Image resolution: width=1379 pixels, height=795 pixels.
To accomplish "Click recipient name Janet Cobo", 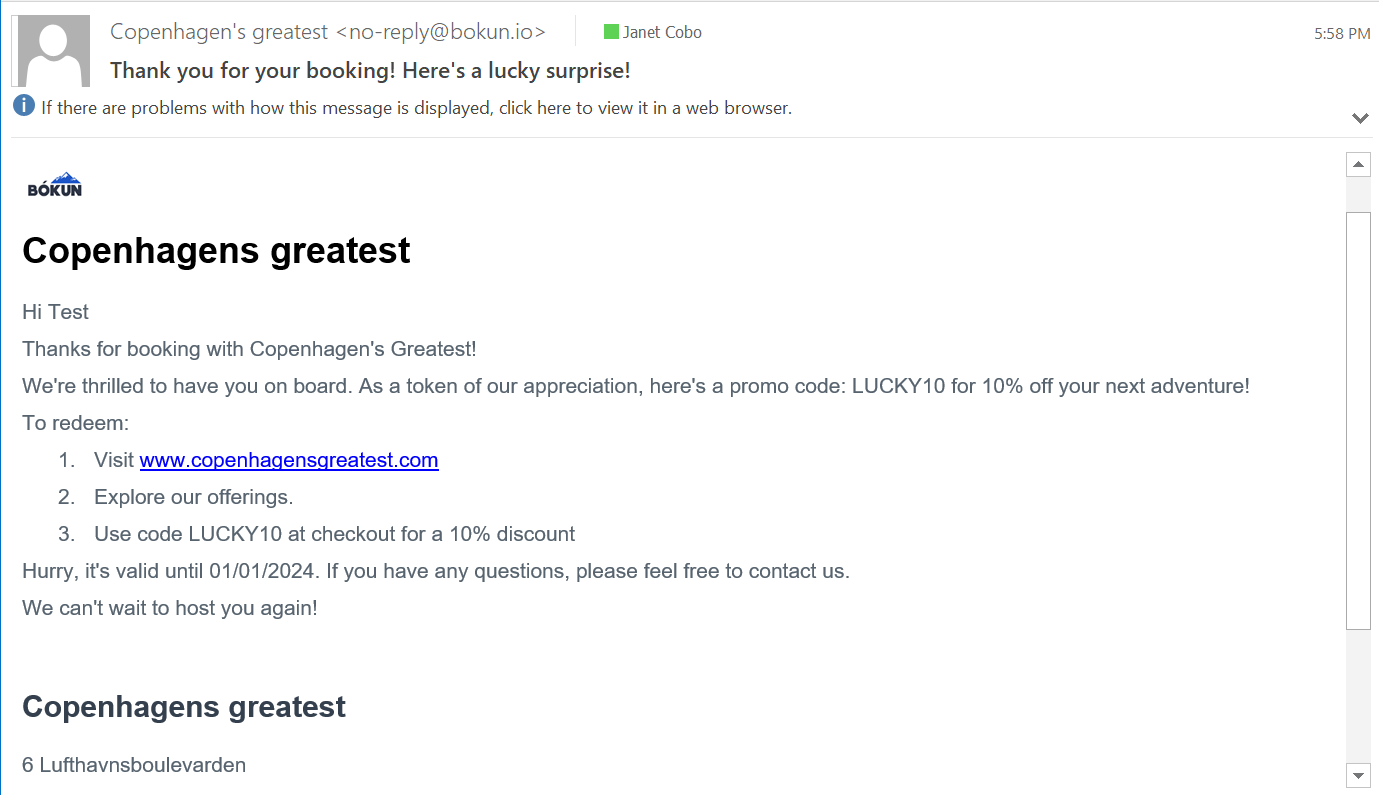I will point(661,31).
